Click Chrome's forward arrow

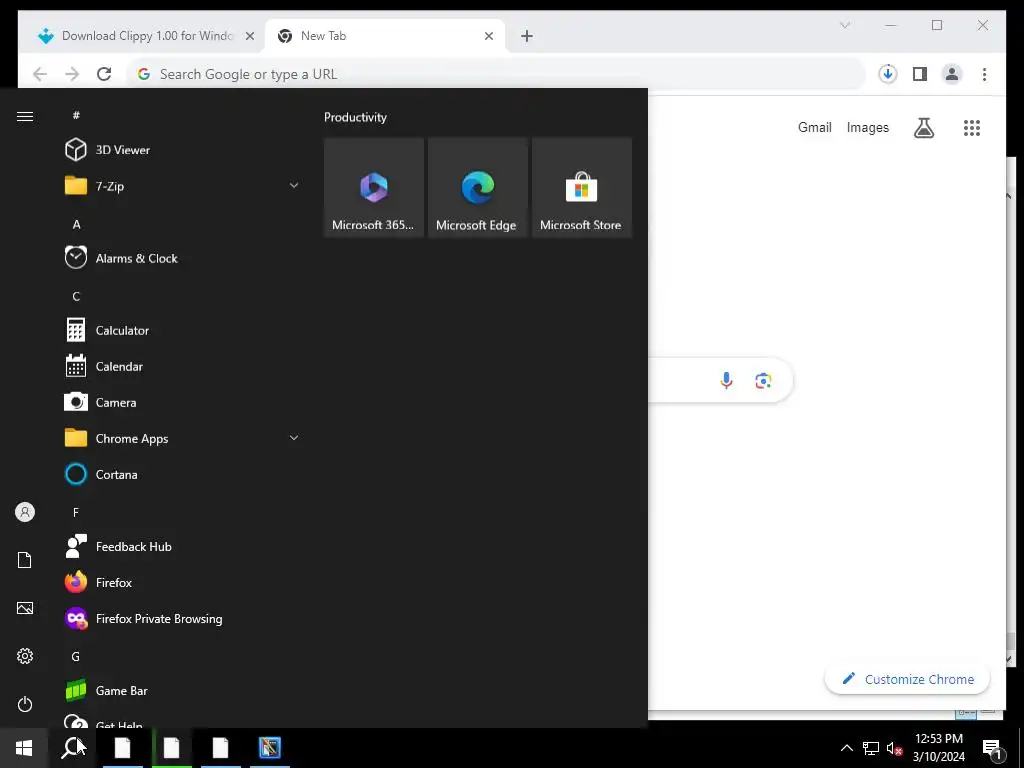(x=72, y=74)
